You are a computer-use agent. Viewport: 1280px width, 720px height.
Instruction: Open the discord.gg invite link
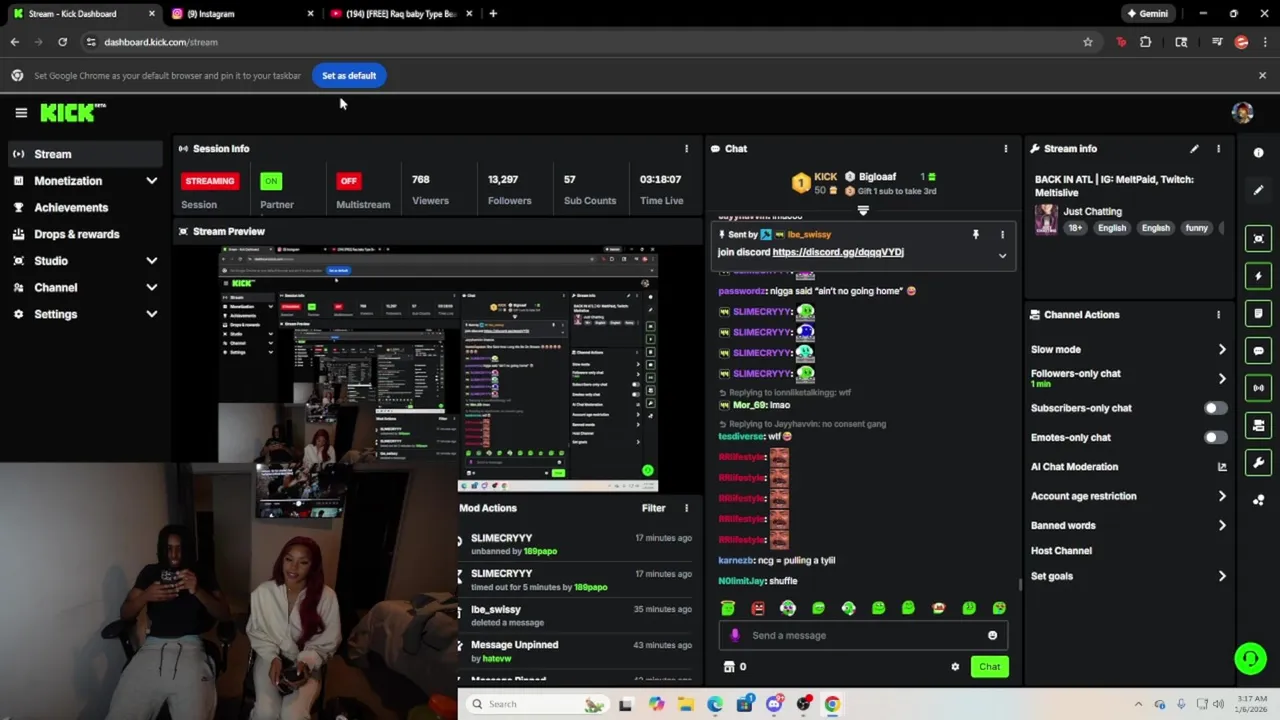click(838, 252)
